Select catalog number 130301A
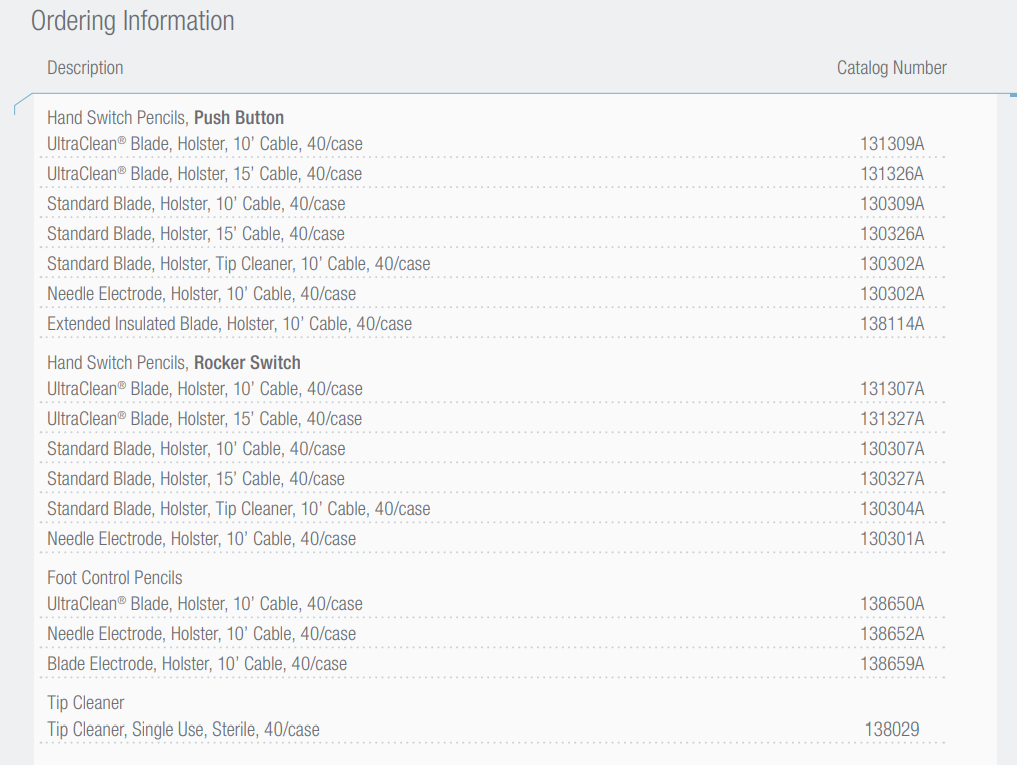This screenshot has width=1017, height=765. tap(892, 539)
